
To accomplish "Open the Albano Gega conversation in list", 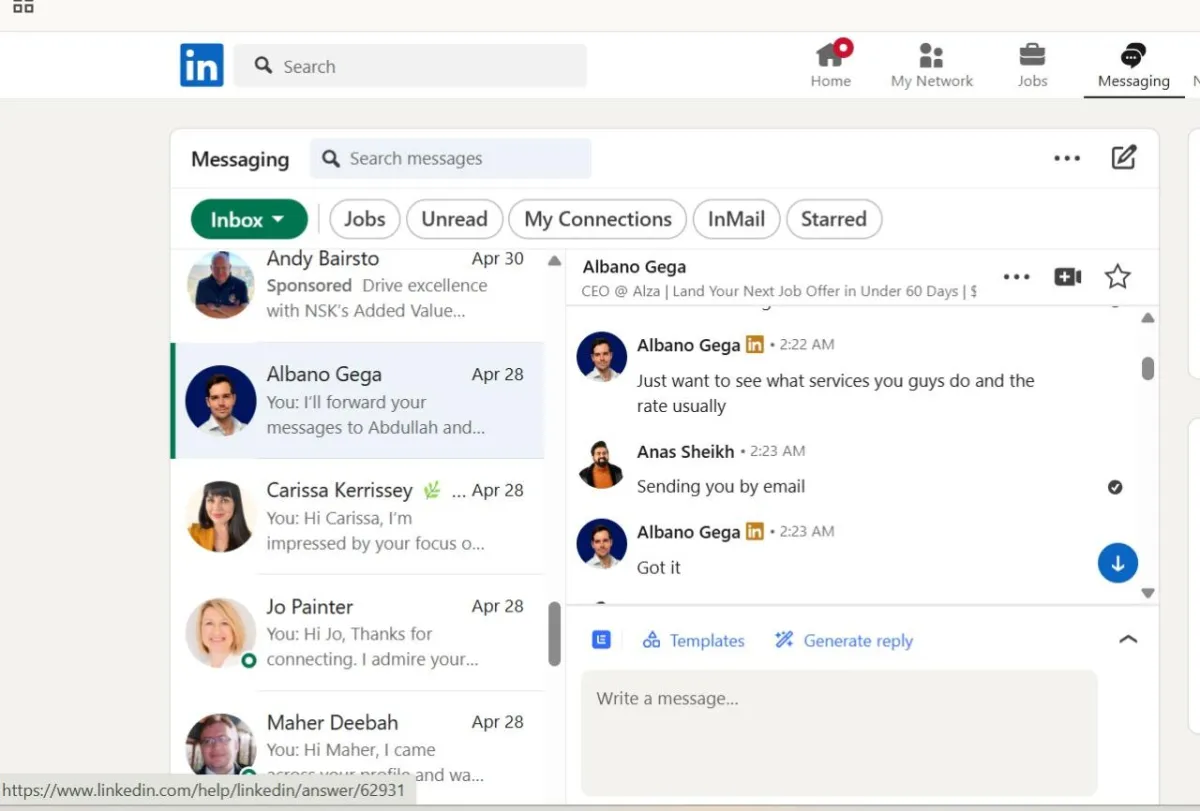I will coord(357,400).
